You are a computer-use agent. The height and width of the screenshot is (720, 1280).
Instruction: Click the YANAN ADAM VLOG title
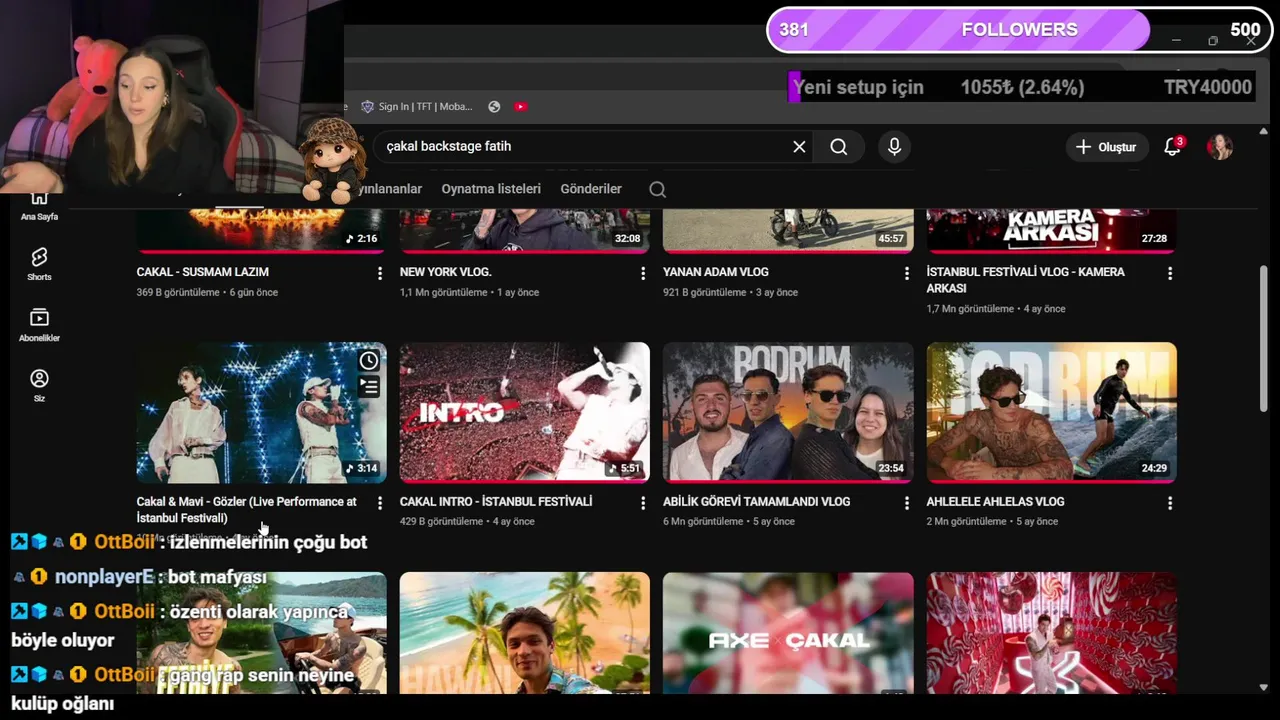tap(715, 272)
